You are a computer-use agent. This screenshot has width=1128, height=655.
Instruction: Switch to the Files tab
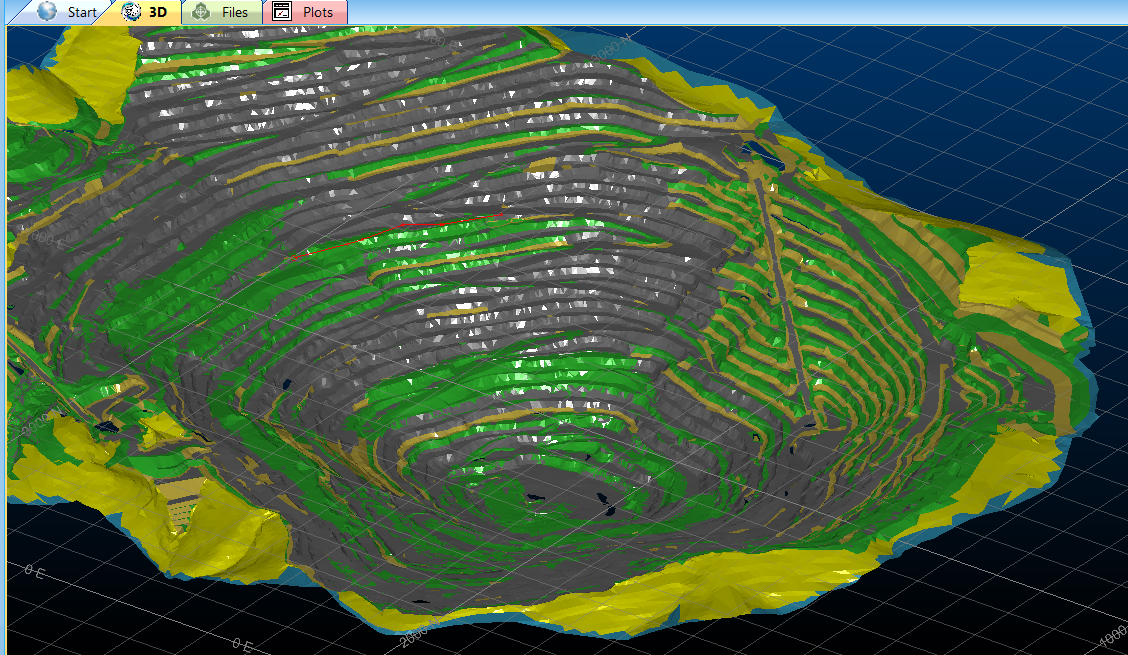pos(226,12)
